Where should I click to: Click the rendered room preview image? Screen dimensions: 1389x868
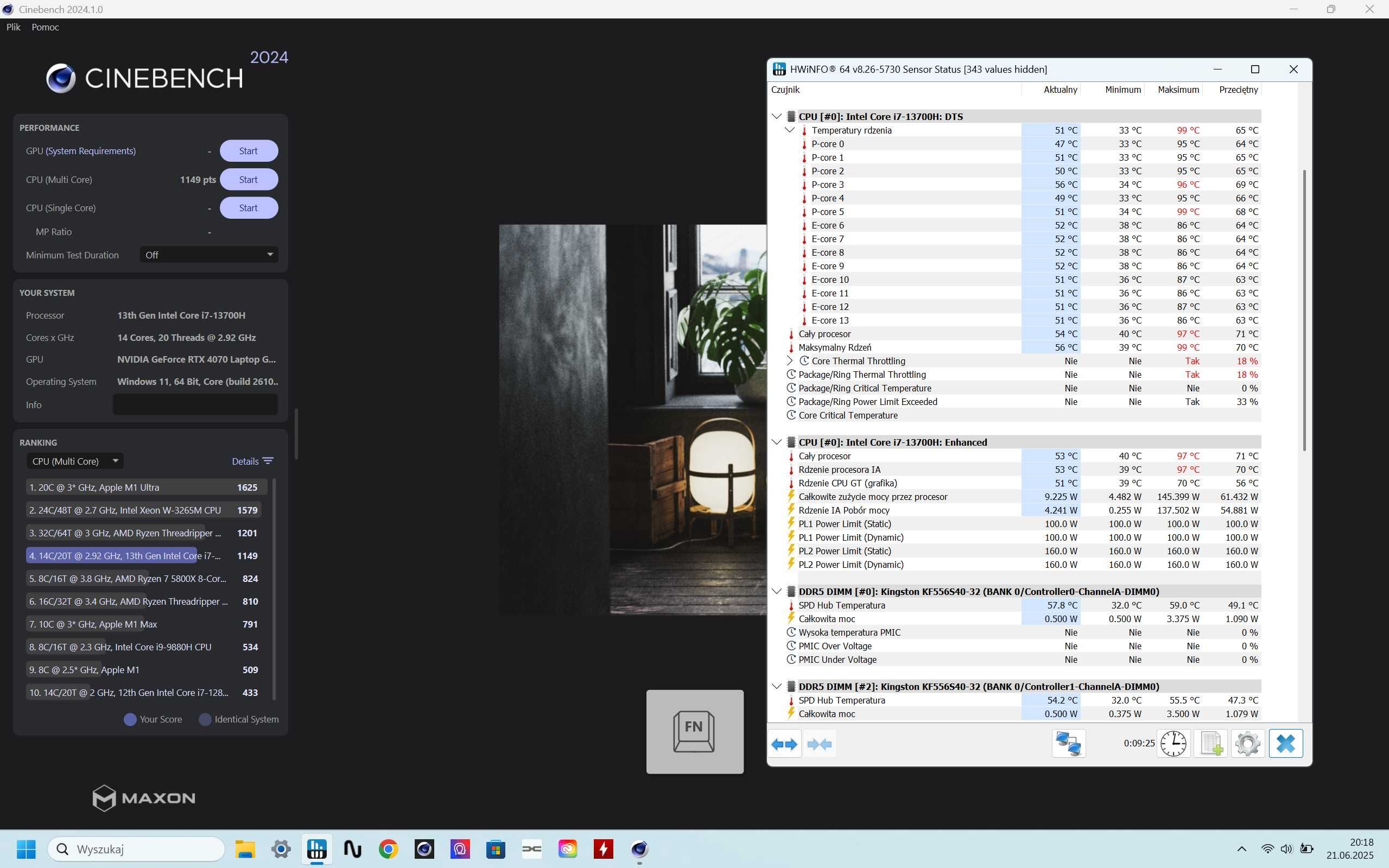click(x=632, y=420)
